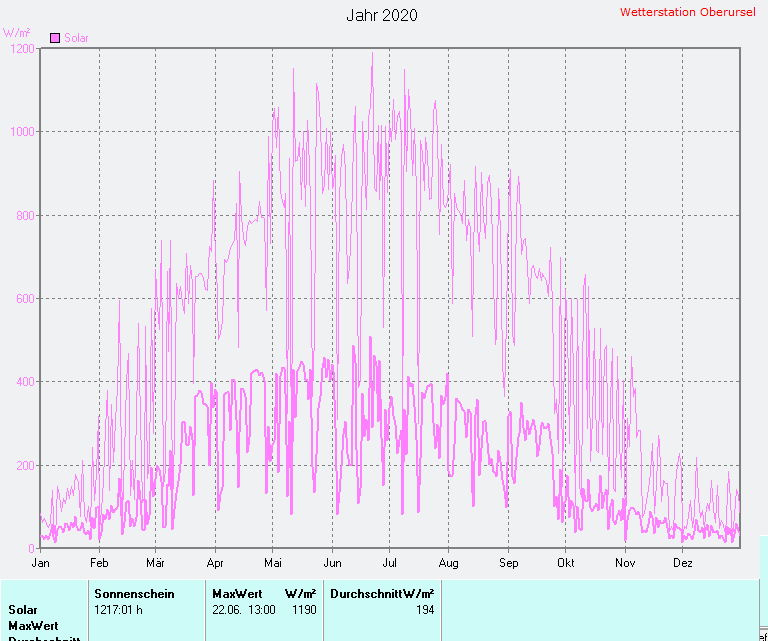Click the y-axis value 200
The width and height of the screenshot is (768, 641).
(x=25, y=466)
